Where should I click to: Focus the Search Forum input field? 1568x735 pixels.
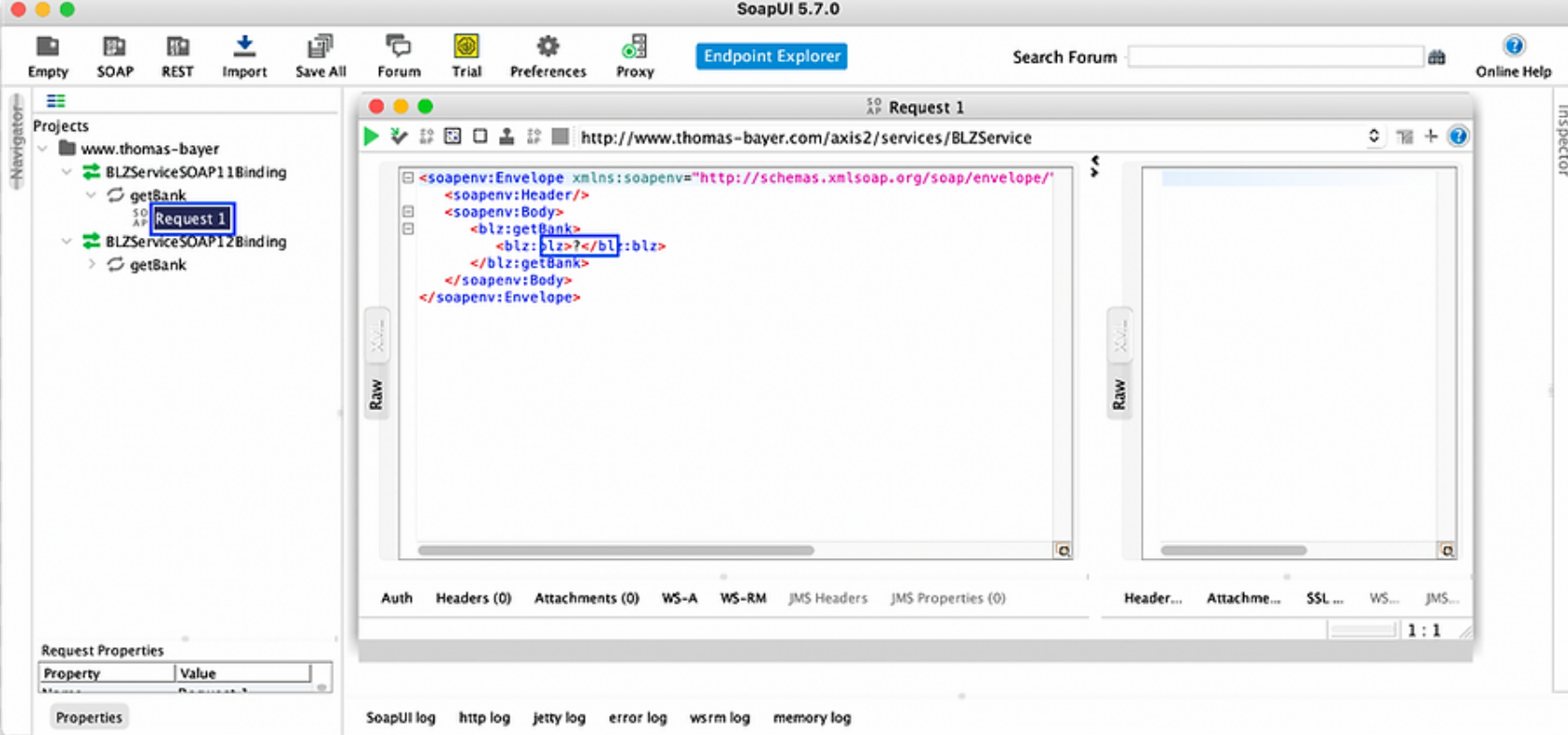[1275, 57]
